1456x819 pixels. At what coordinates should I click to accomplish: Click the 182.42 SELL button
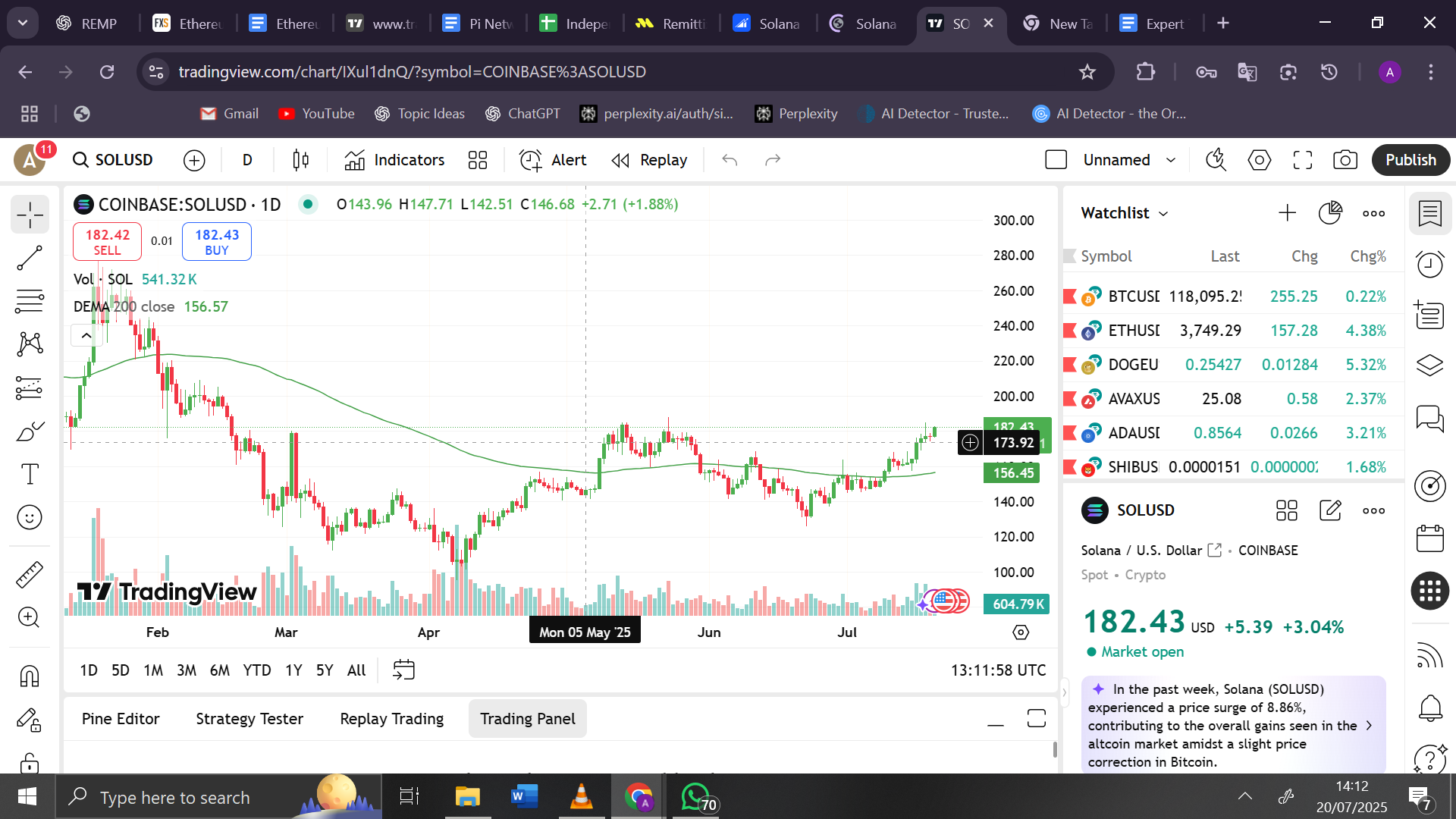click(107, 242)
